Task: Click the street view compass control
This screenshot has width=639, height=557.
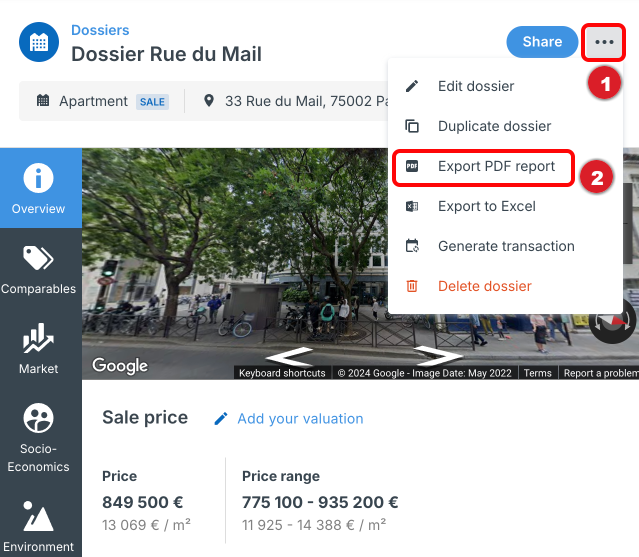Action: 612,322
